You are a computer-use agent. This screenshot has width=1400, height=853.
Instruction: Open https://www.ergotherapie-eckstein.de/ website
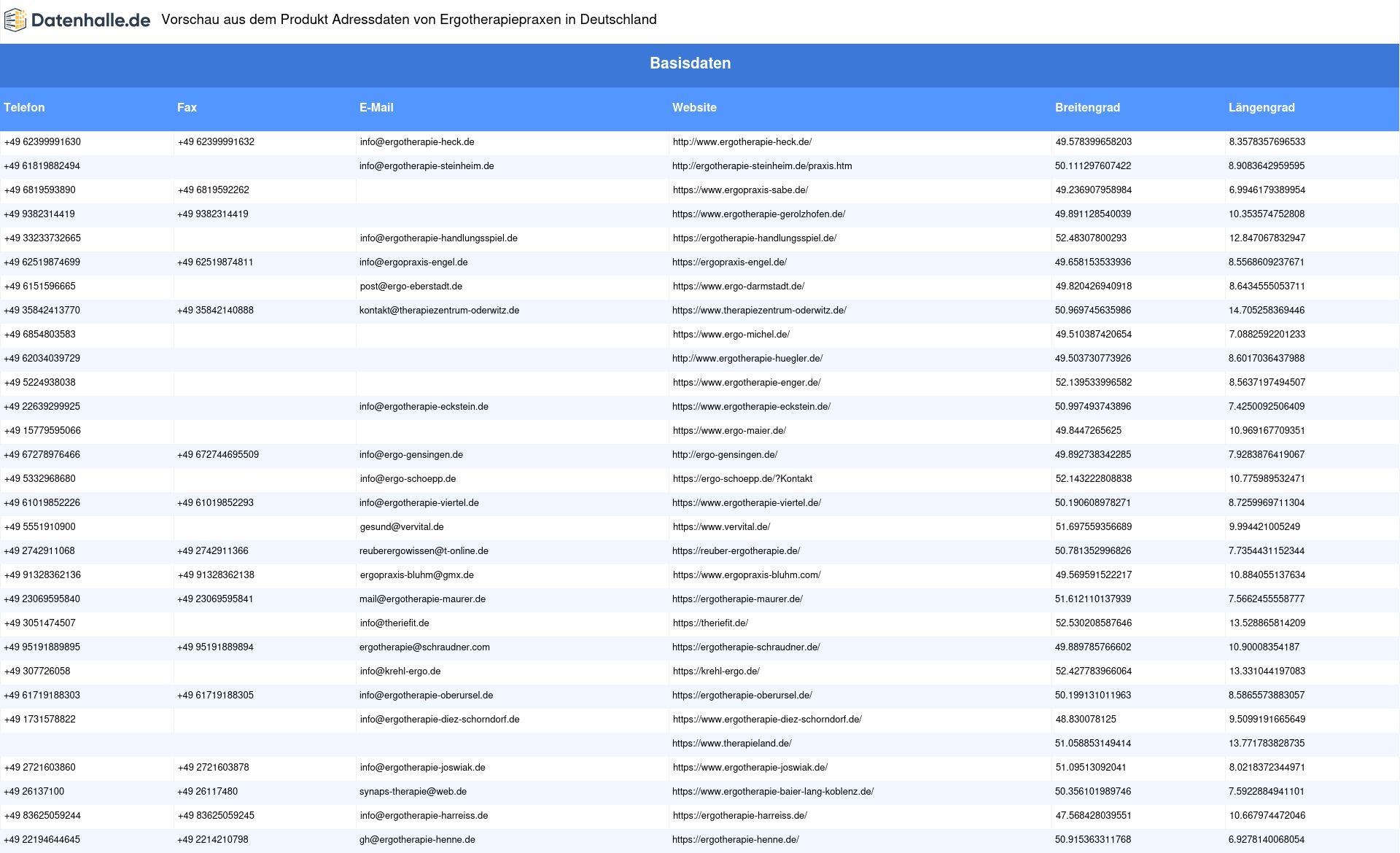[751, 407]
